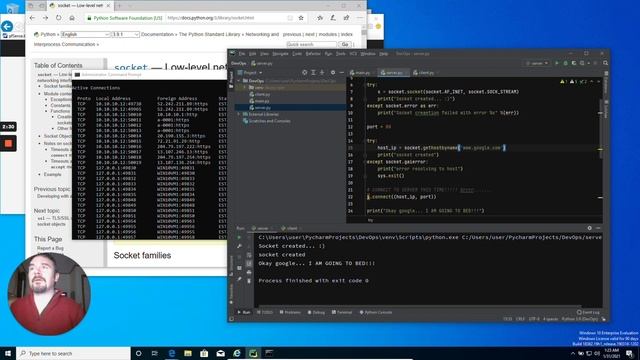Open the language dropdown showing English

[x=85, y=34]
